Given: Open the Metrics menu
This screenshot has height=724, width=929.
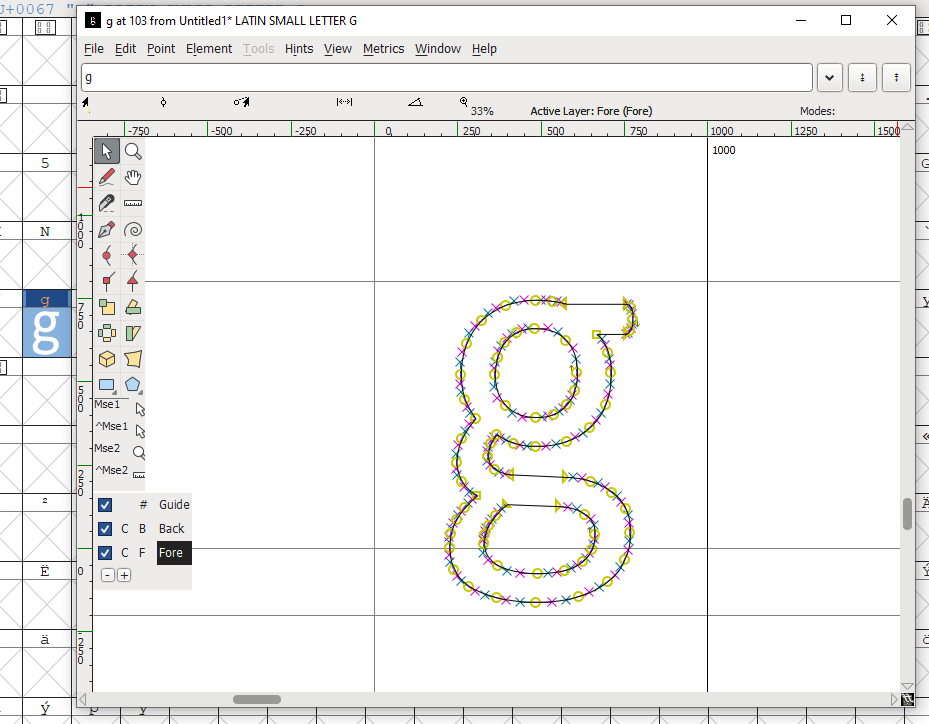Looking at the screenshot, I should [x=383, y=49].
